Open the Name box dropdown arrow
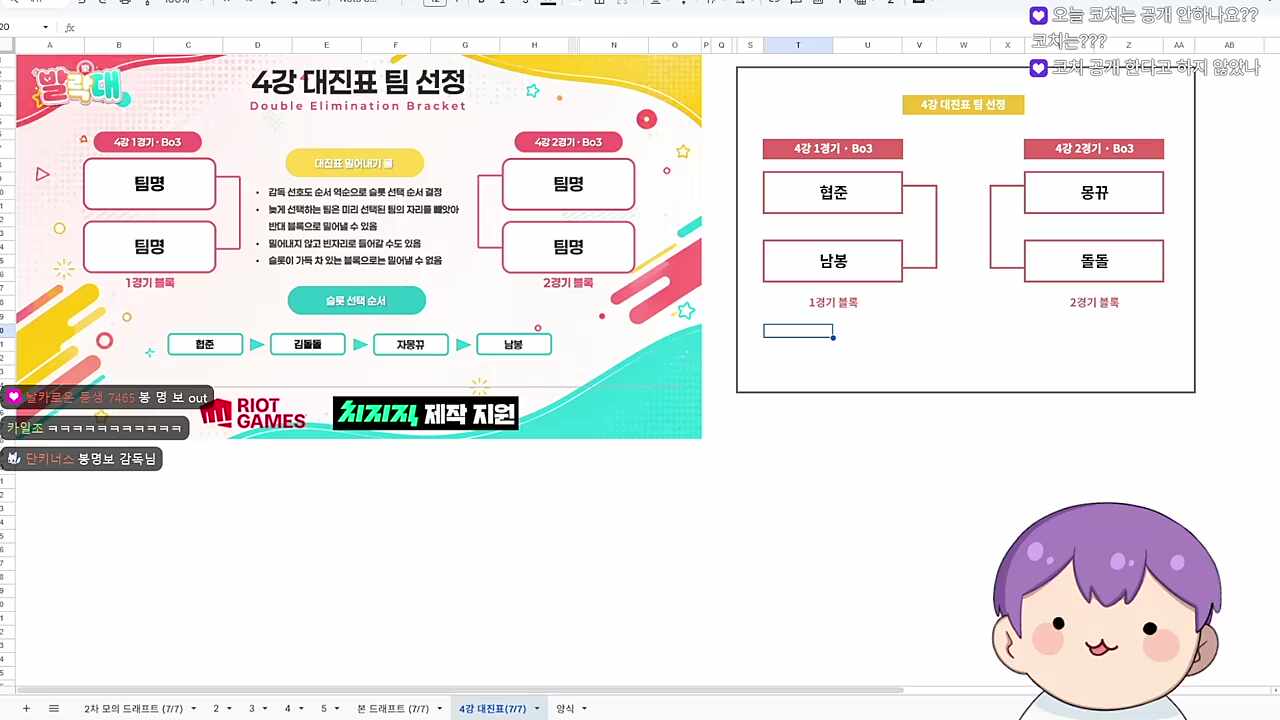Image resolution: width=1280 pixels, height=720 pixels. click(x=46, y=27)
